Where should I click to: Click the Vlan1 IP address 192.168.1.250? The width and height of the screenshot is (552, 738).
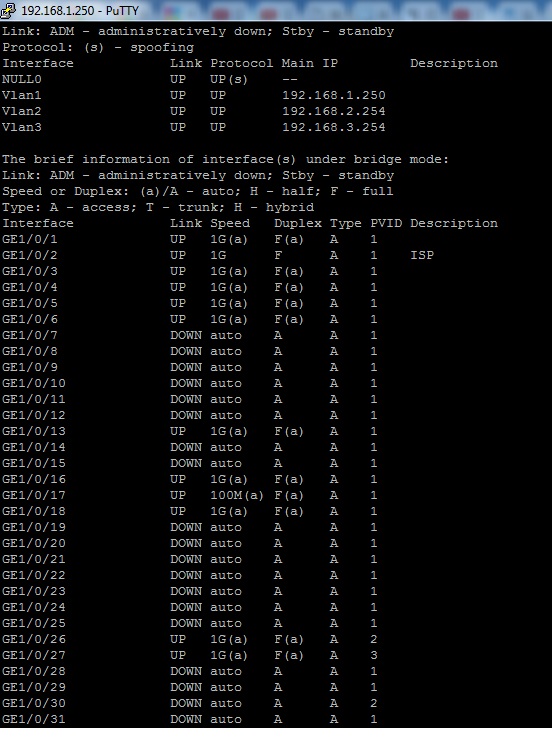coord(334,96)
